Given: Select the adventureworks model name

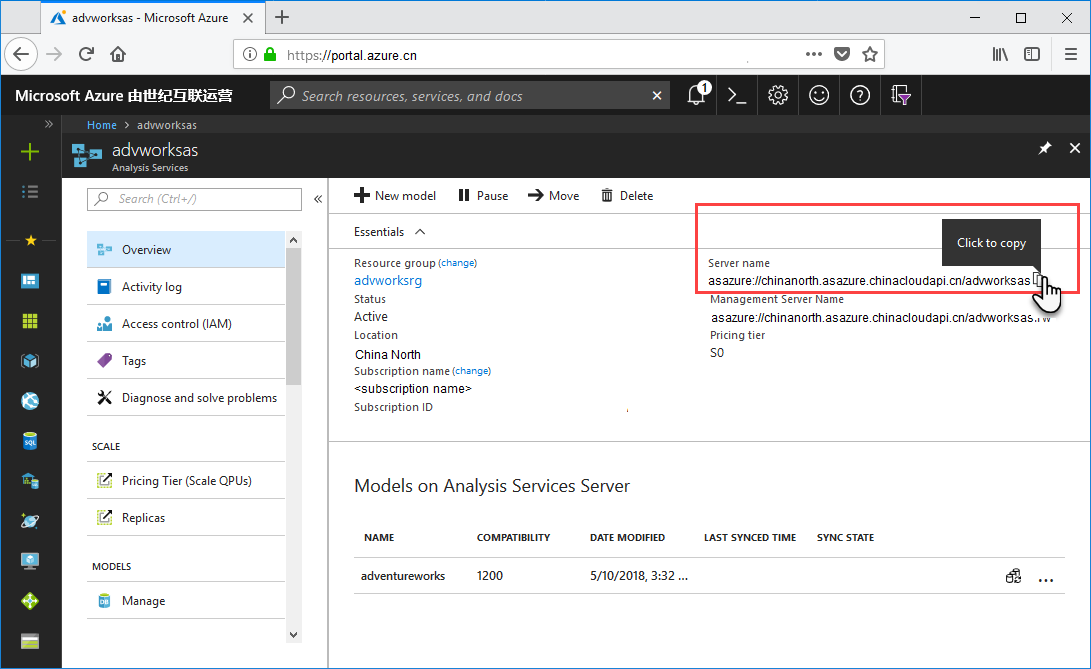Looking at the screenshot, I should point(403,576).
